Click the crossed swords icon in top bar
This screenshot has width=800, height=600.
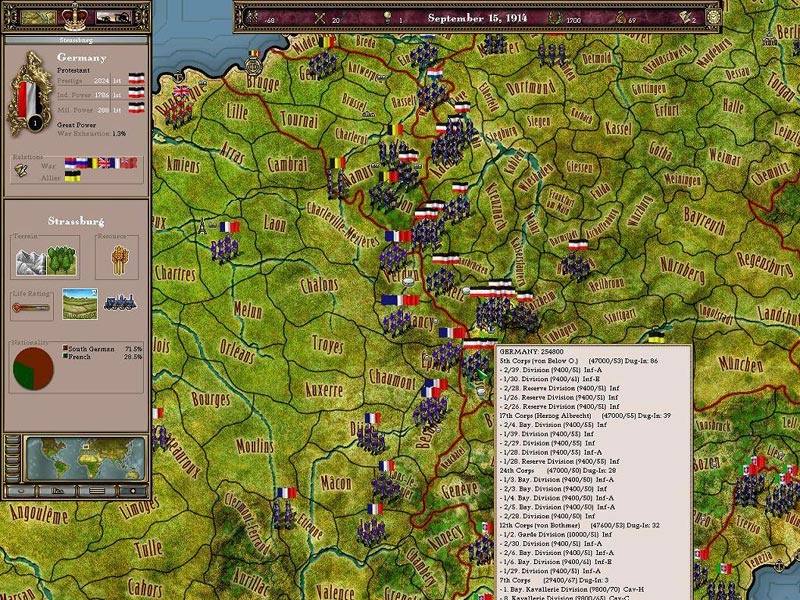(320, 18)
